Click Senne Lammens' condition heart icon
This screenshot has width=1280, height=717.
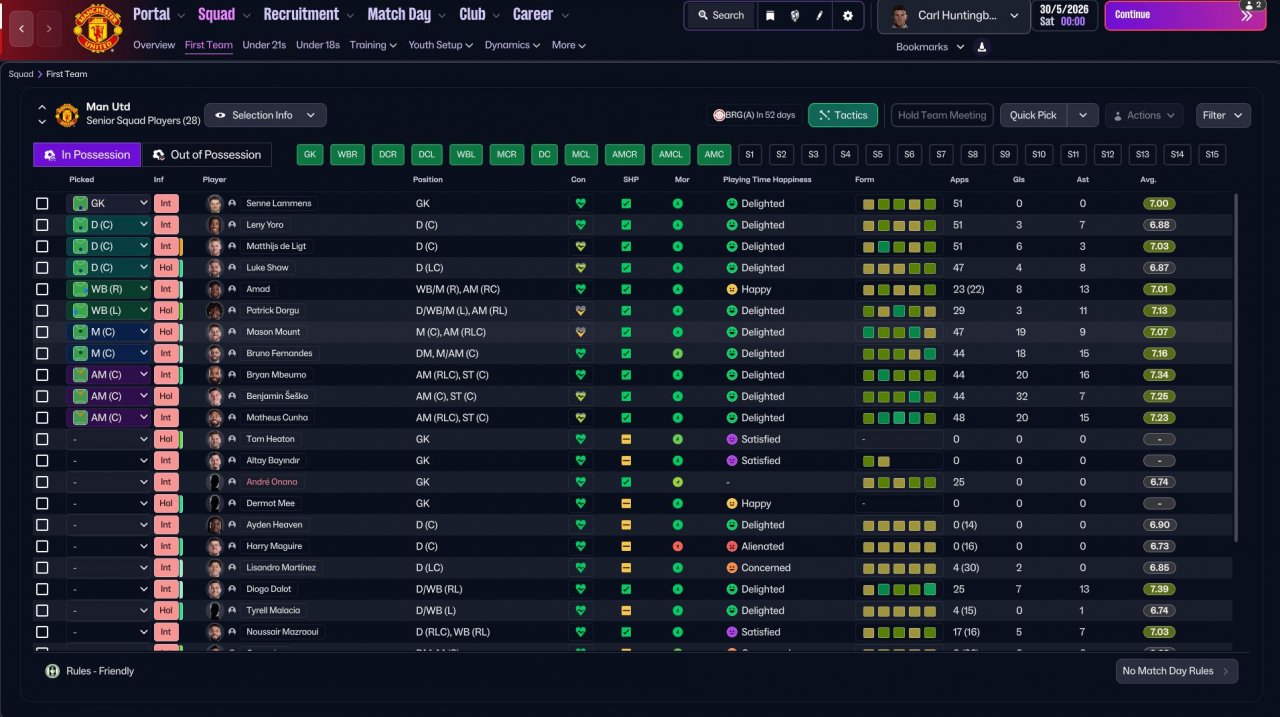(579, 203)
